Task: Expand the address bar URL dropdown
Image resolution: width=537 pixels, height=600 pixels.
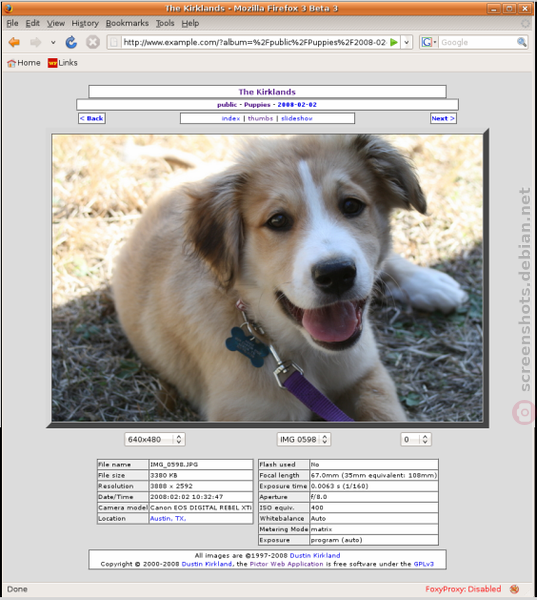Action: click(406, 42)
